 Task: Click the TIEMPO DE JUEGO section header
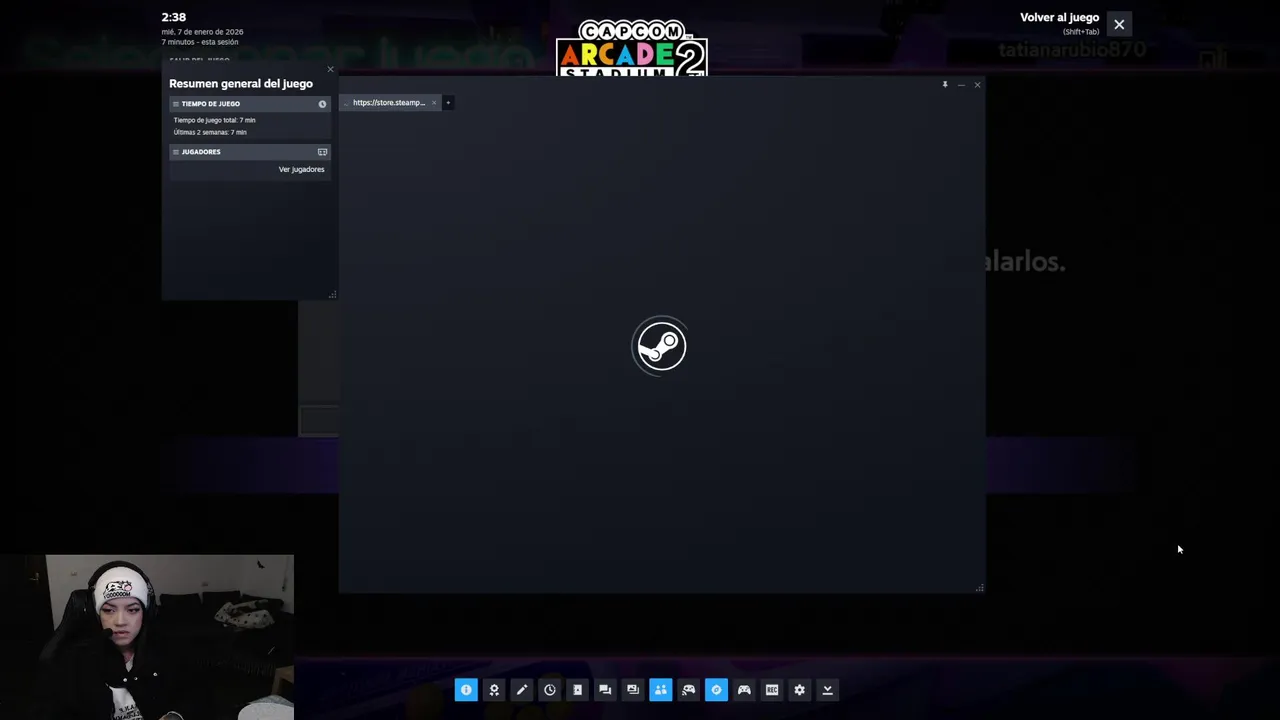click(249, 104)
